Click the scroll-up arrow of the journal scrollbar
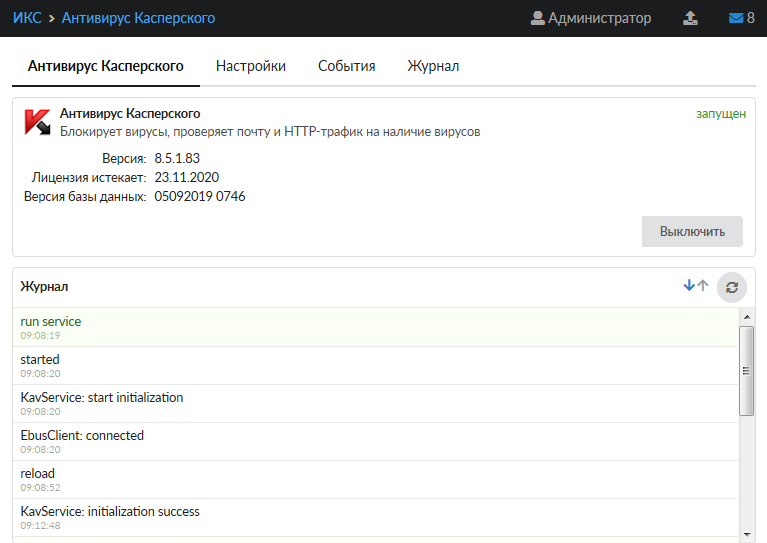The image size is (767, 543). [x=747, y=317]
